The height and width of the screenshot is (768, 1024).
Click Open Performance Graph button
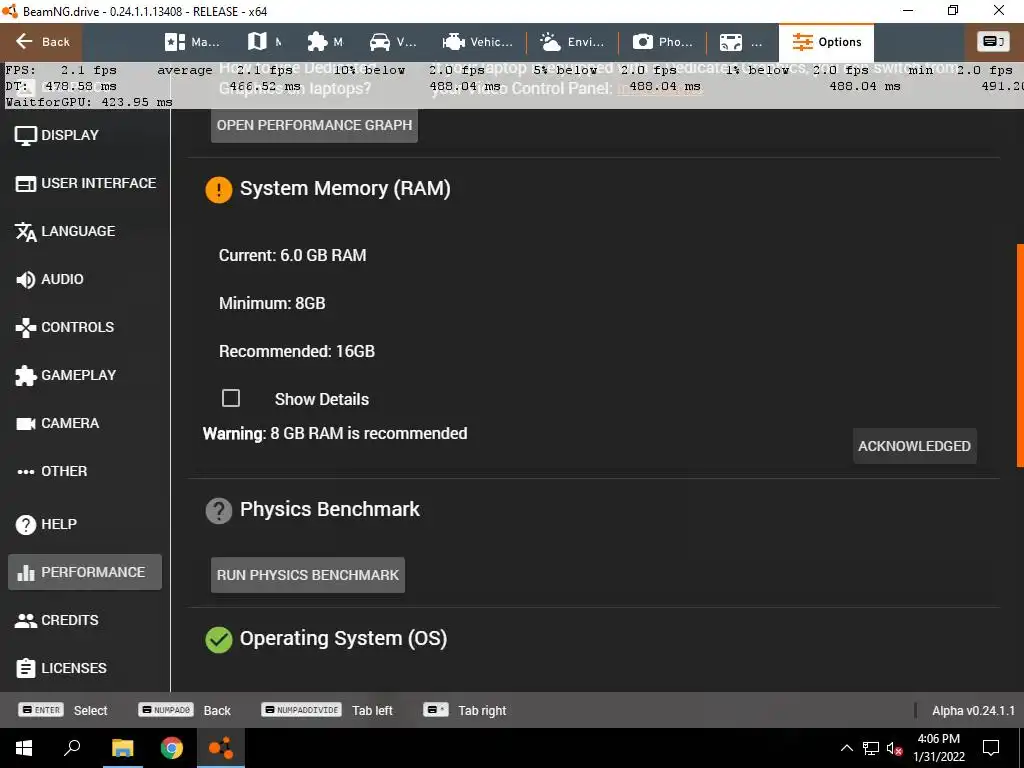click(x=314, y=125)
